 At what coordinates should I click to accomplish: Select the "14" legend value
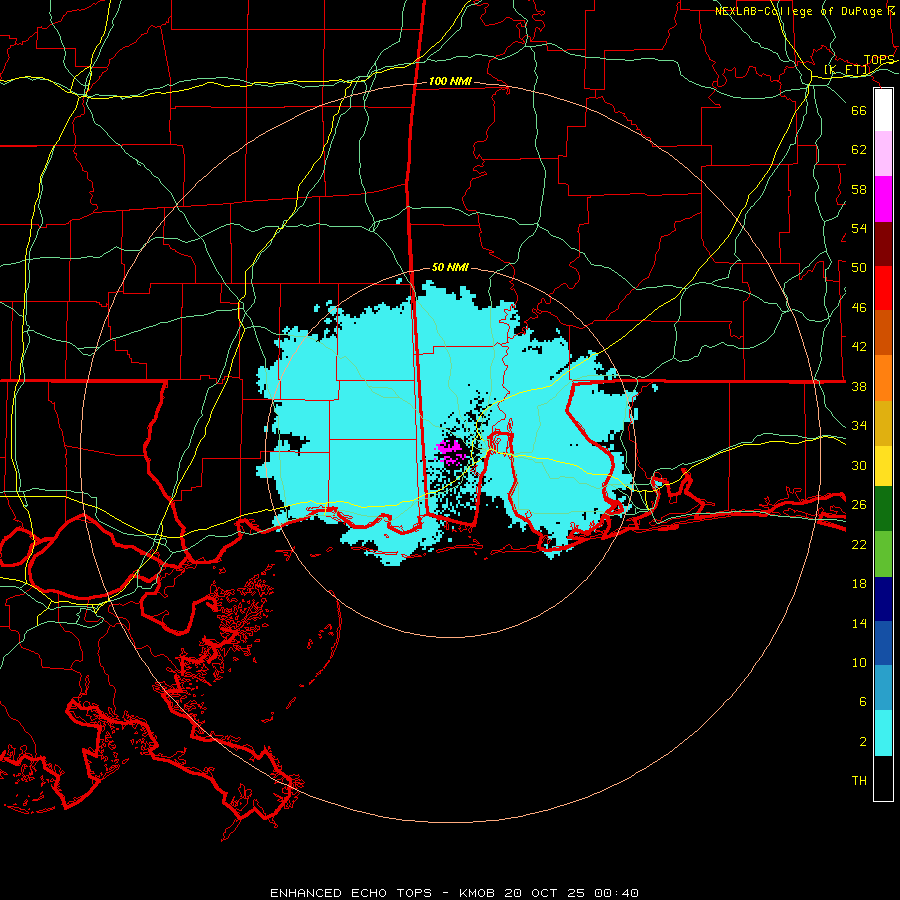point(859,623)
